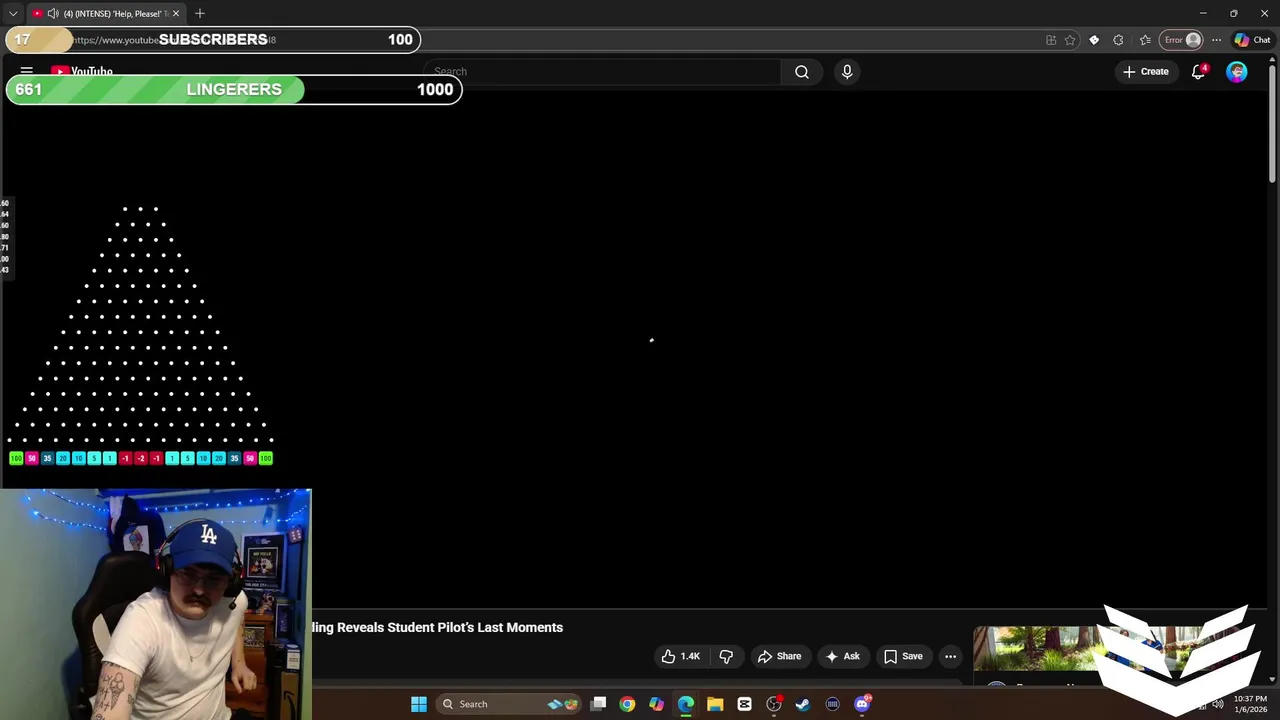This screenshot has height=720, width=1280.
Task: Open the YouTube hamburger guide menu
Action: click(x=27, y=72)
